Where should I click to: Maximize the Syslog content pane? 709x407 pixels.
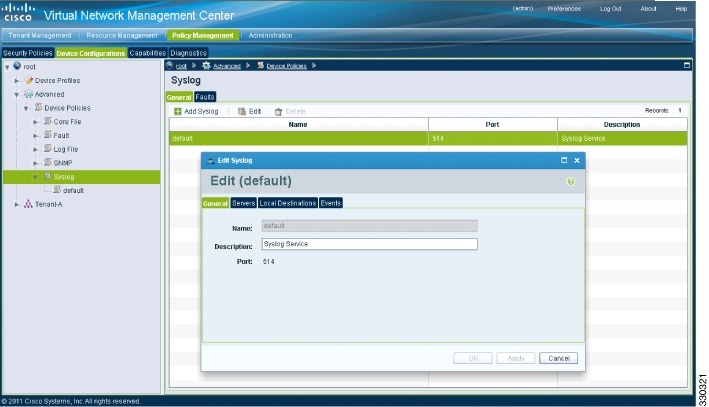point(687,65)
